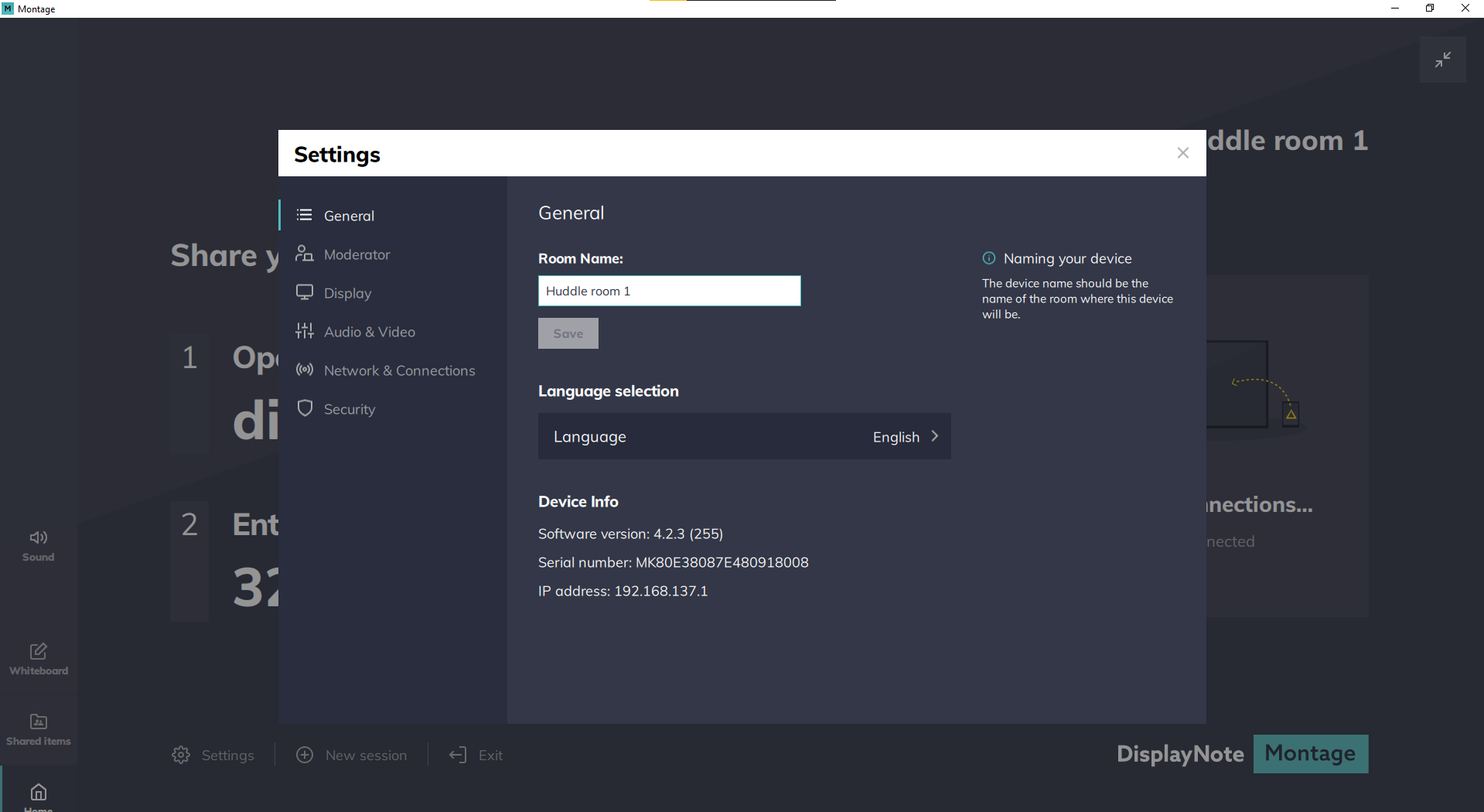The height and width of the screenshot is (812, 1484).
Task: Click the Exit label in bottom bar
Action: (490, 756)
